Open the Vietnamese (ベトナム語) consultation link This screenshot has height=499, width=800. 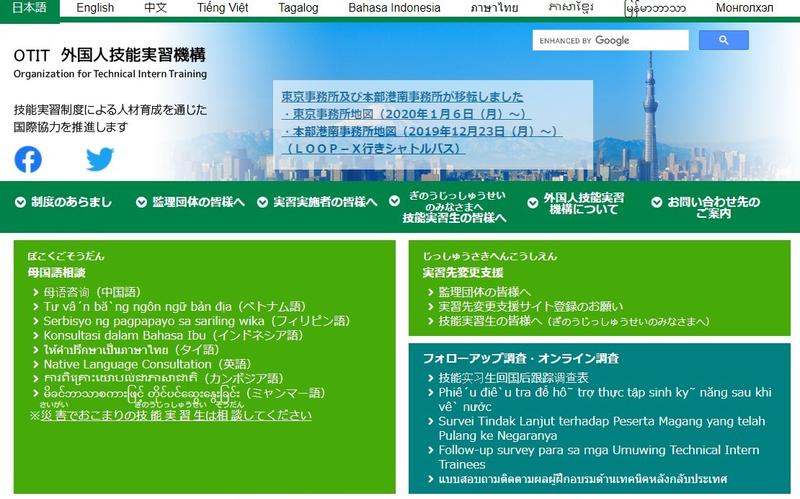coord(174,307)
